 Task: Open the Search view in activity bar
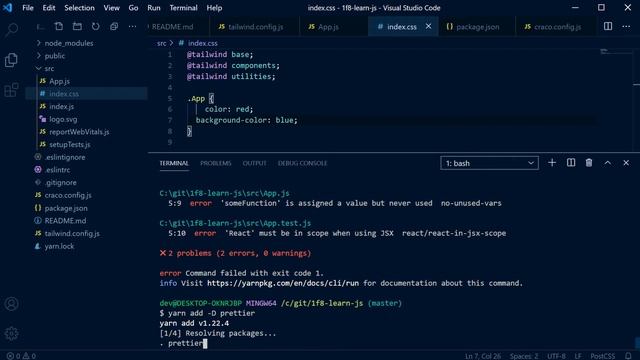pyautogui.click(x=11, y=29)
